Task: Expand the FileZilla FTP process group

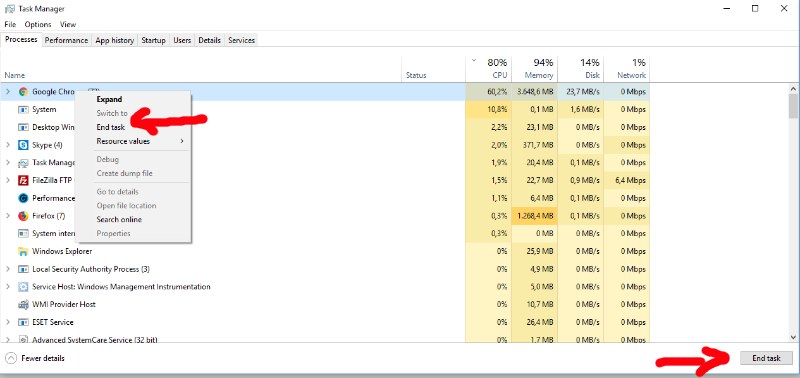Action: (x=8, y=180)
